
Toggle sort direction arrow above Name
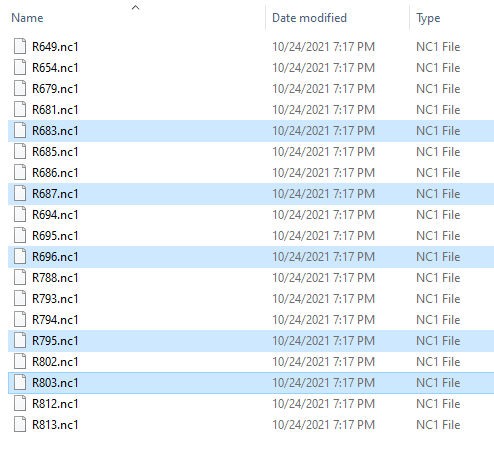click(x=135, y=7)
